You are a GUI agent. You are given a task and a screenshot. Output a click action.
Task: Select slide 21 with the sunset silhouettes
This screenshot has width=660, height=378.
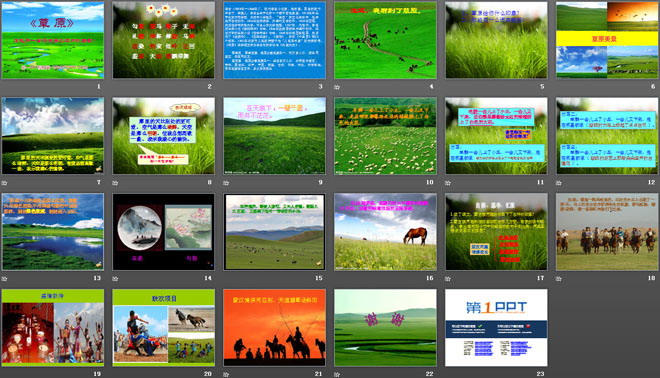[274, 327]
